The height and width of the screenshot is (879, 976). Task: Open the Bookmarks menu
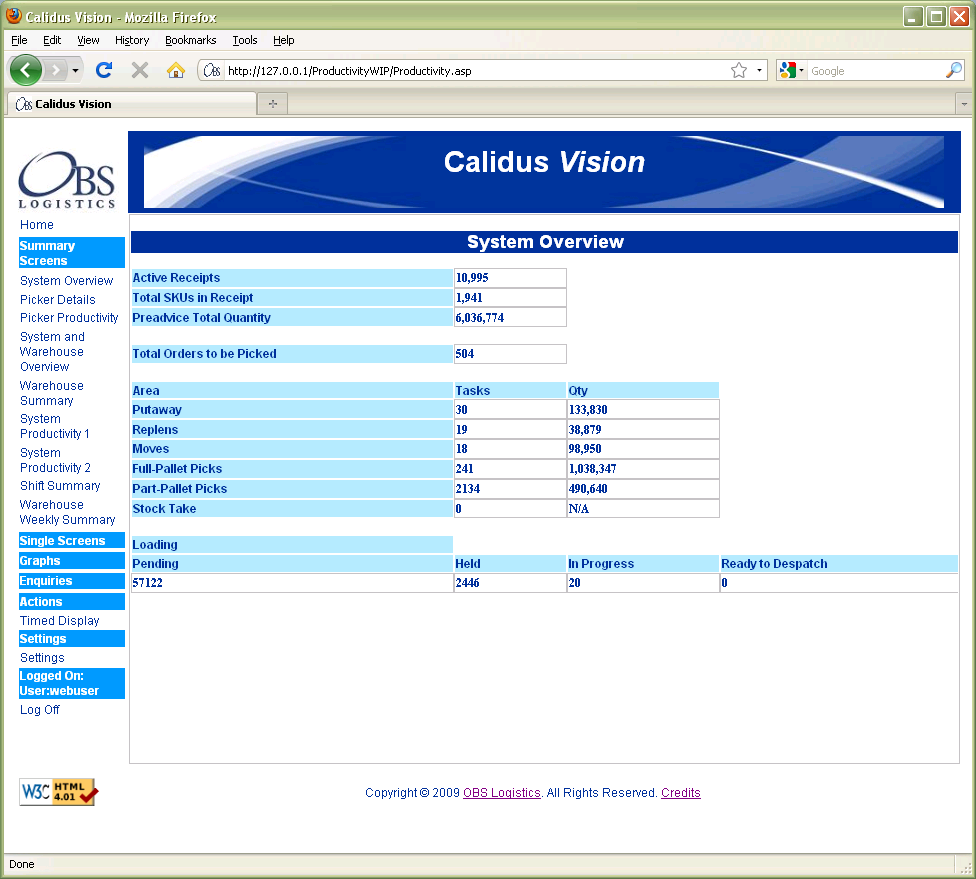point(190,40)
